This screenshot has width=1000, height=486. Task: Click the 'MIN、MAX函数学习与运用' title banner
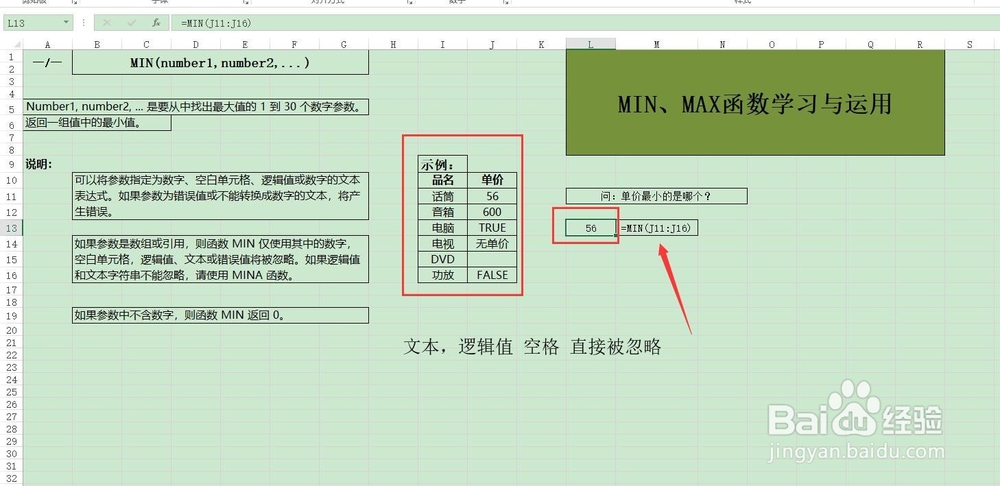[755, 103]
